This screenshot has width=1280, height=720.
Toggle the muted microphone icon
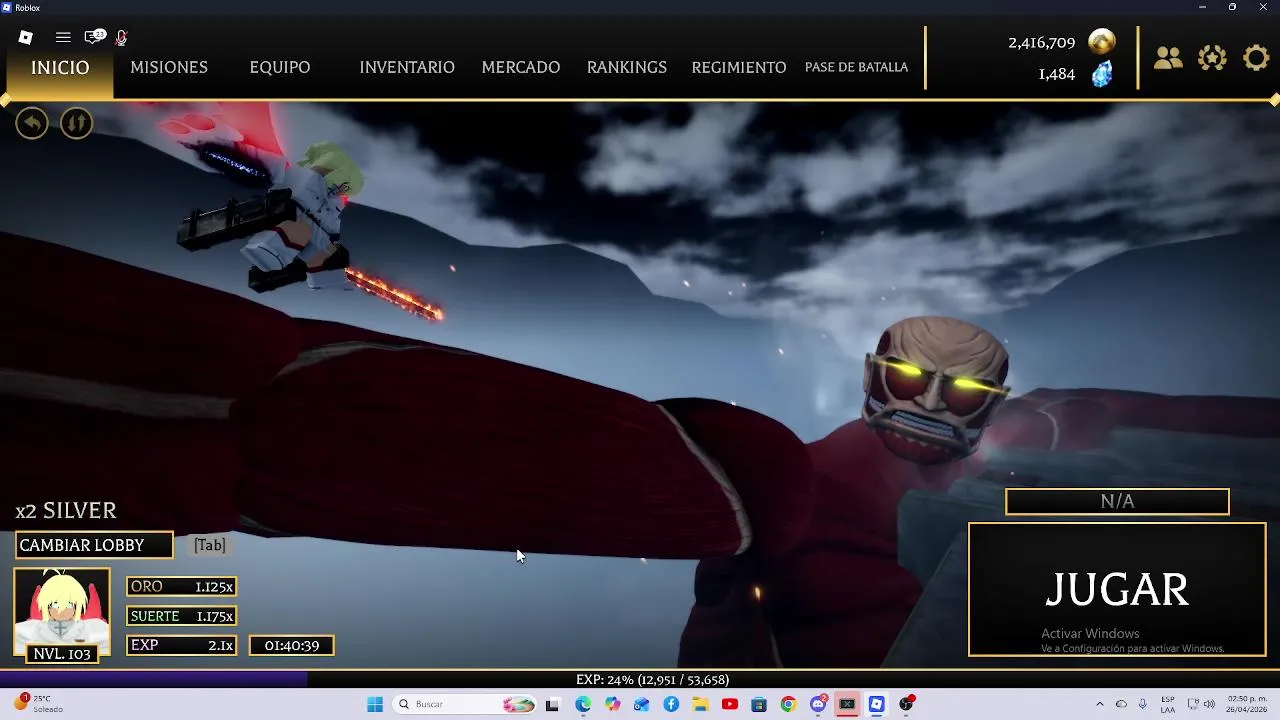(121, 37)
